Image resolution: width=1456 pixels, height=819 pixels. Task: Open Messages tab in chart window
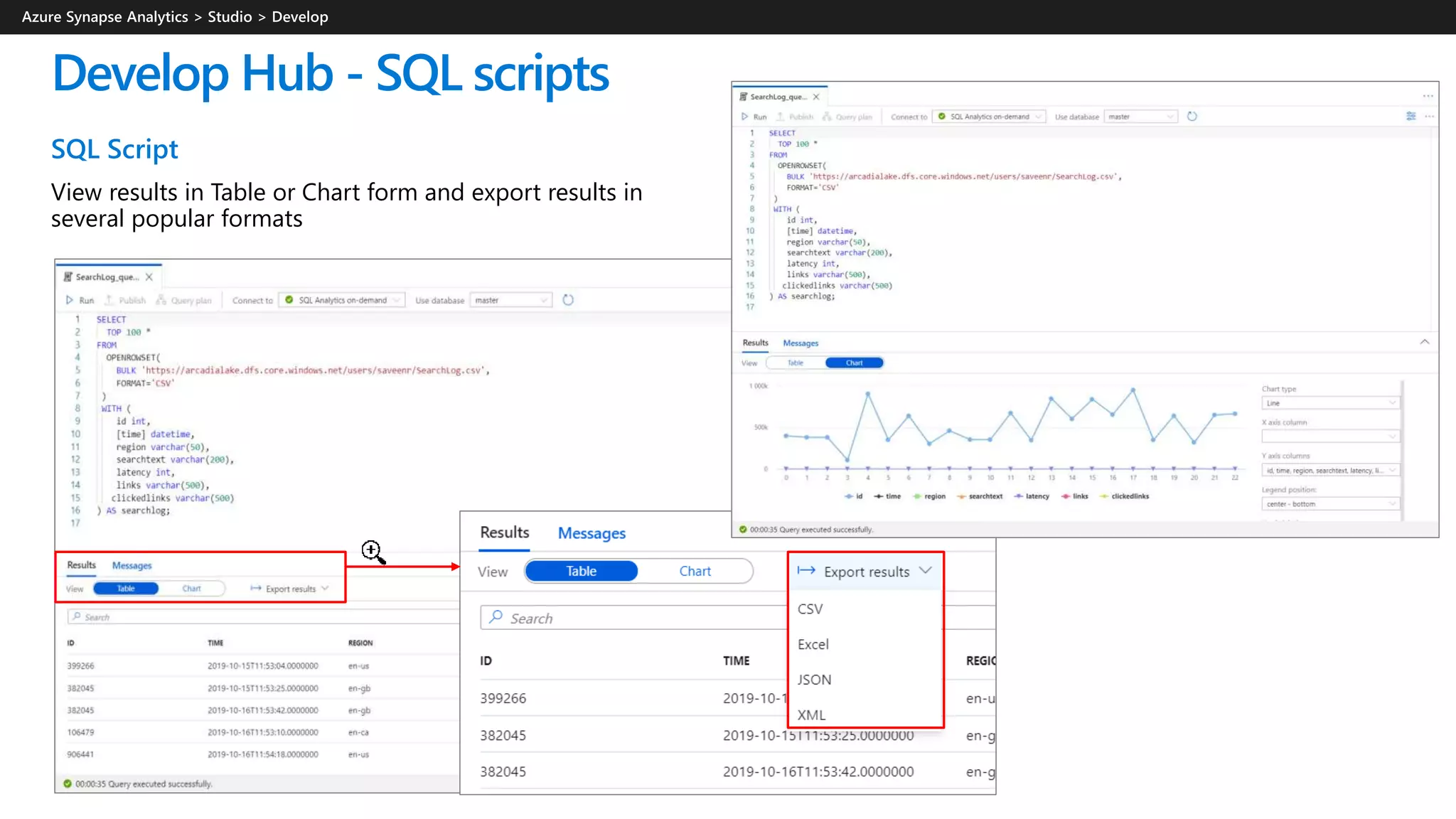pos(801,343)
